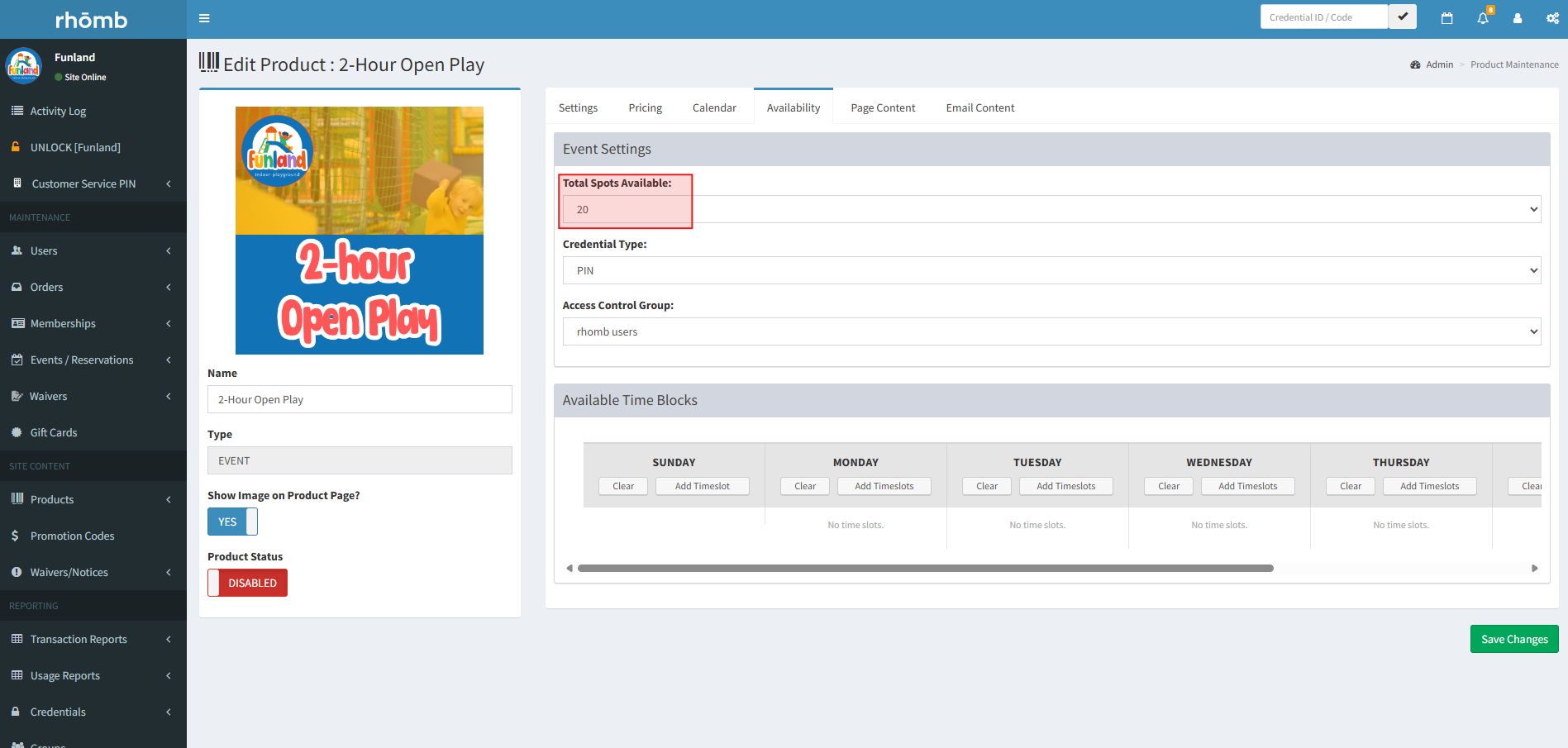1568x748 pixels.
Task: Click the hamburger menu icon
Action: coord(204,18)
